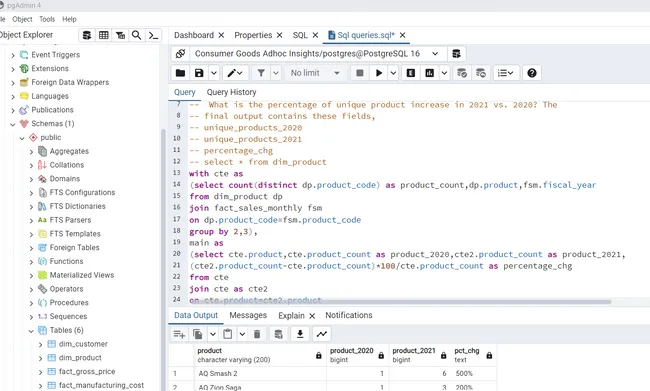Open the Object menu
This screenshot has height=391, width=650.
(22, 19)
